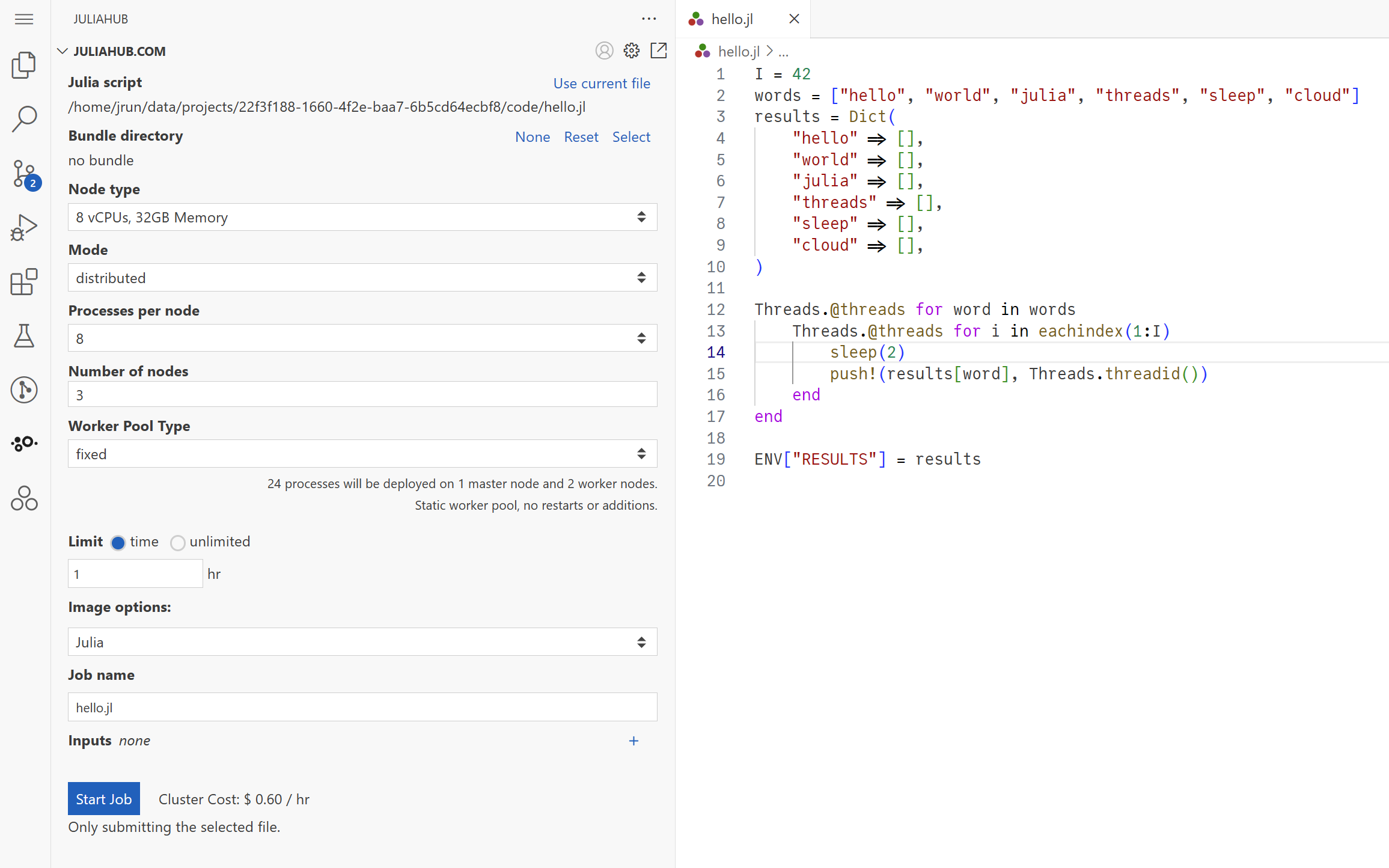Click the 'no bundle' text

pyautogui.click(x=101, y=160)
